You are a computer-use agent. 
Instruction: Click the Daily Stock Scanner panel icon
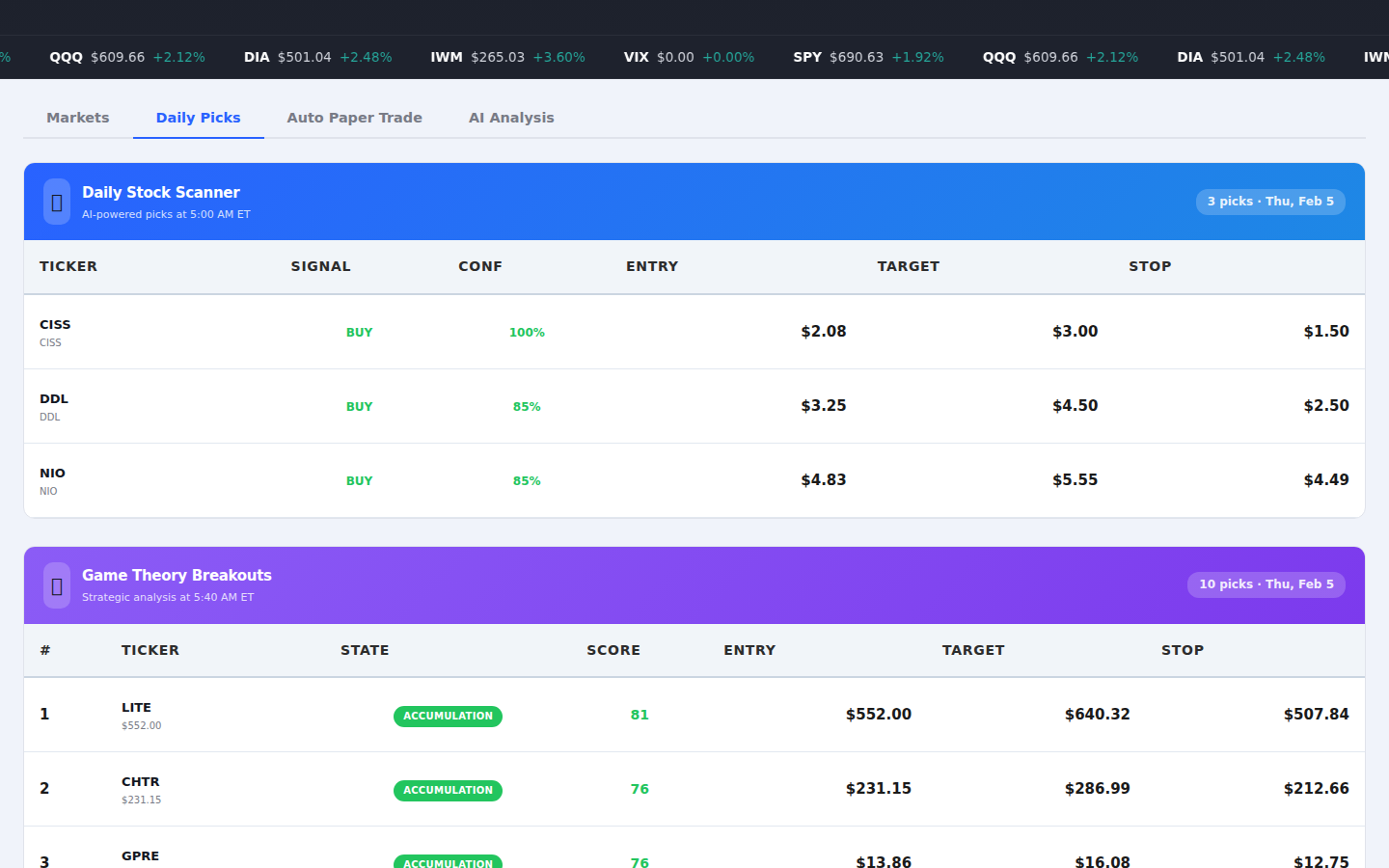coord(56,202)
